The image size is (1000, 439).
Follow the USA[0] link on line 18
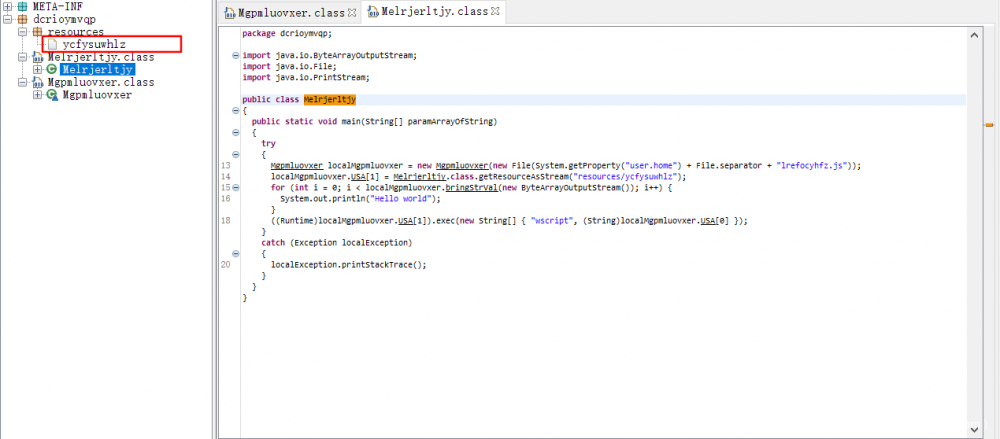pyautogui.click(x=707, y=221)
